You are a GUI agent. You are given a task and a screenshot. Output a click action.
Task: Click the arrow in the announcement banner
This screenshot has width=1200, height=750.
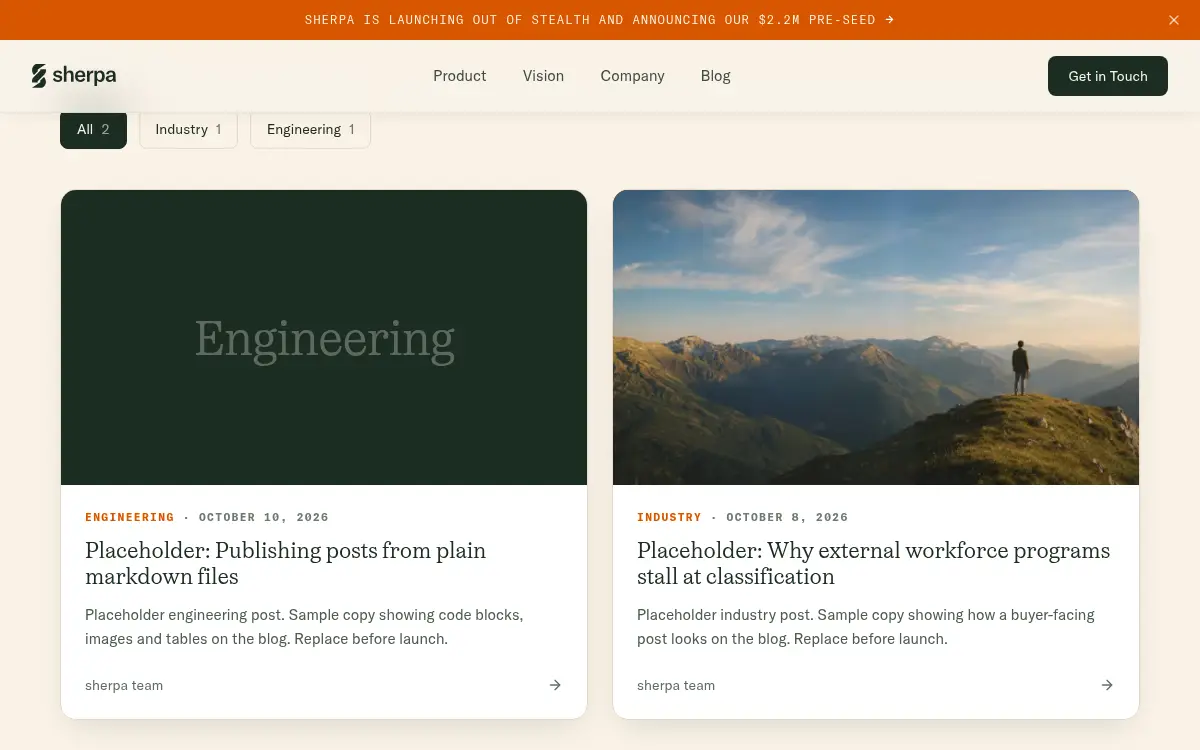[890, 20]
